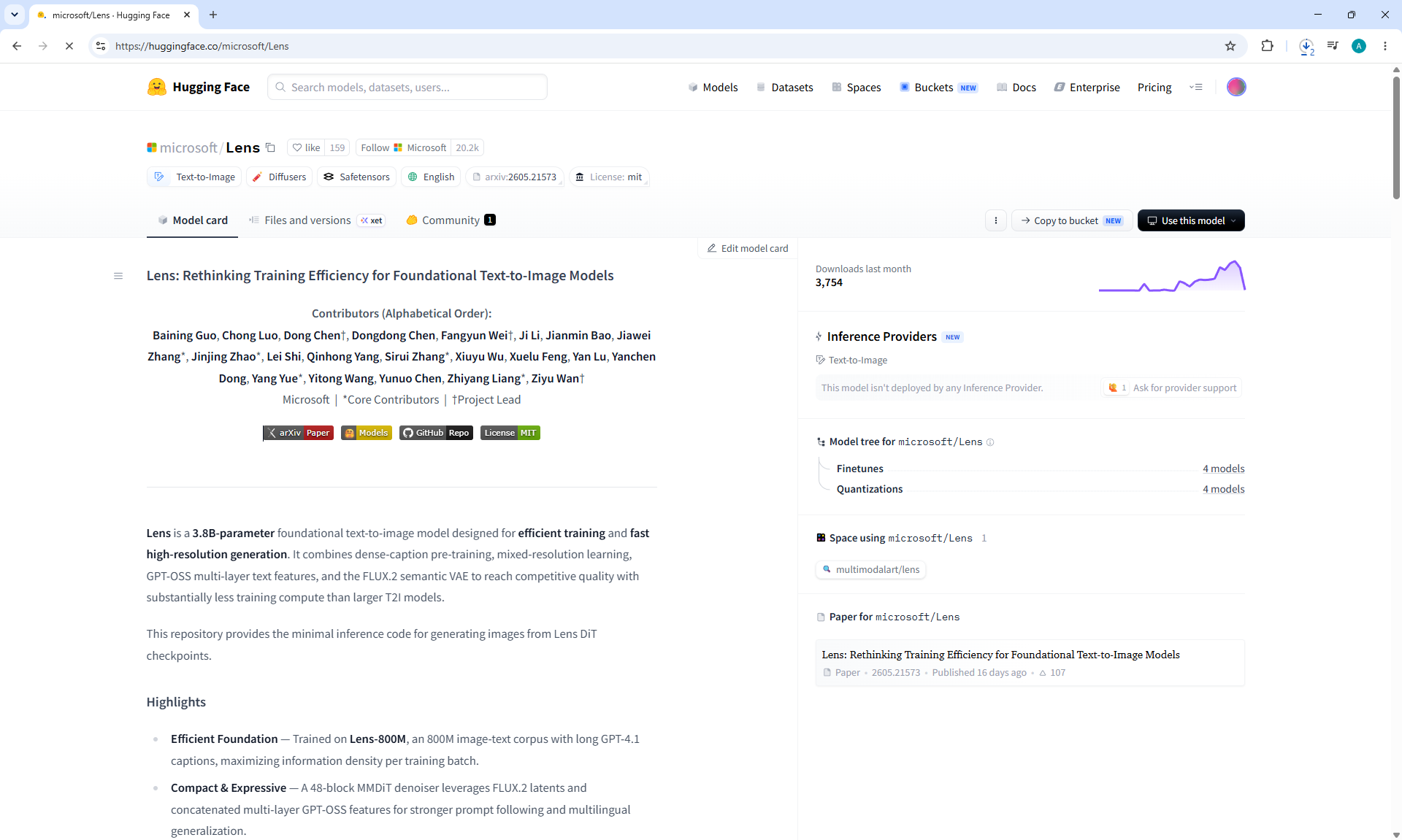1402x840 pixels.
Task: Expand the Use this model dropdown
Action: pyautogui.click(x=1191, y=220)
